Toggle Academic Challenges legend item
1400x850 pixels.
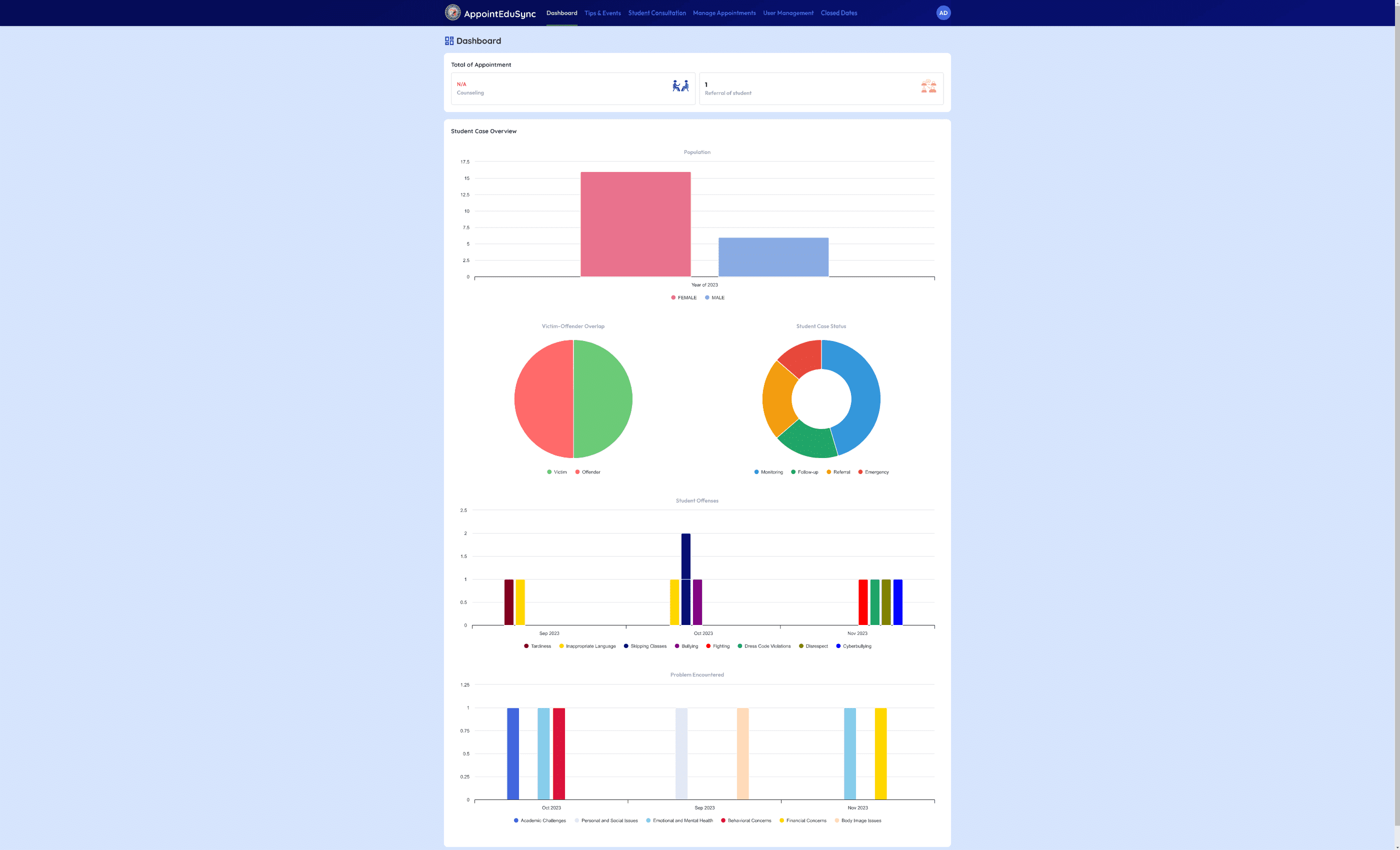[540, 820]
